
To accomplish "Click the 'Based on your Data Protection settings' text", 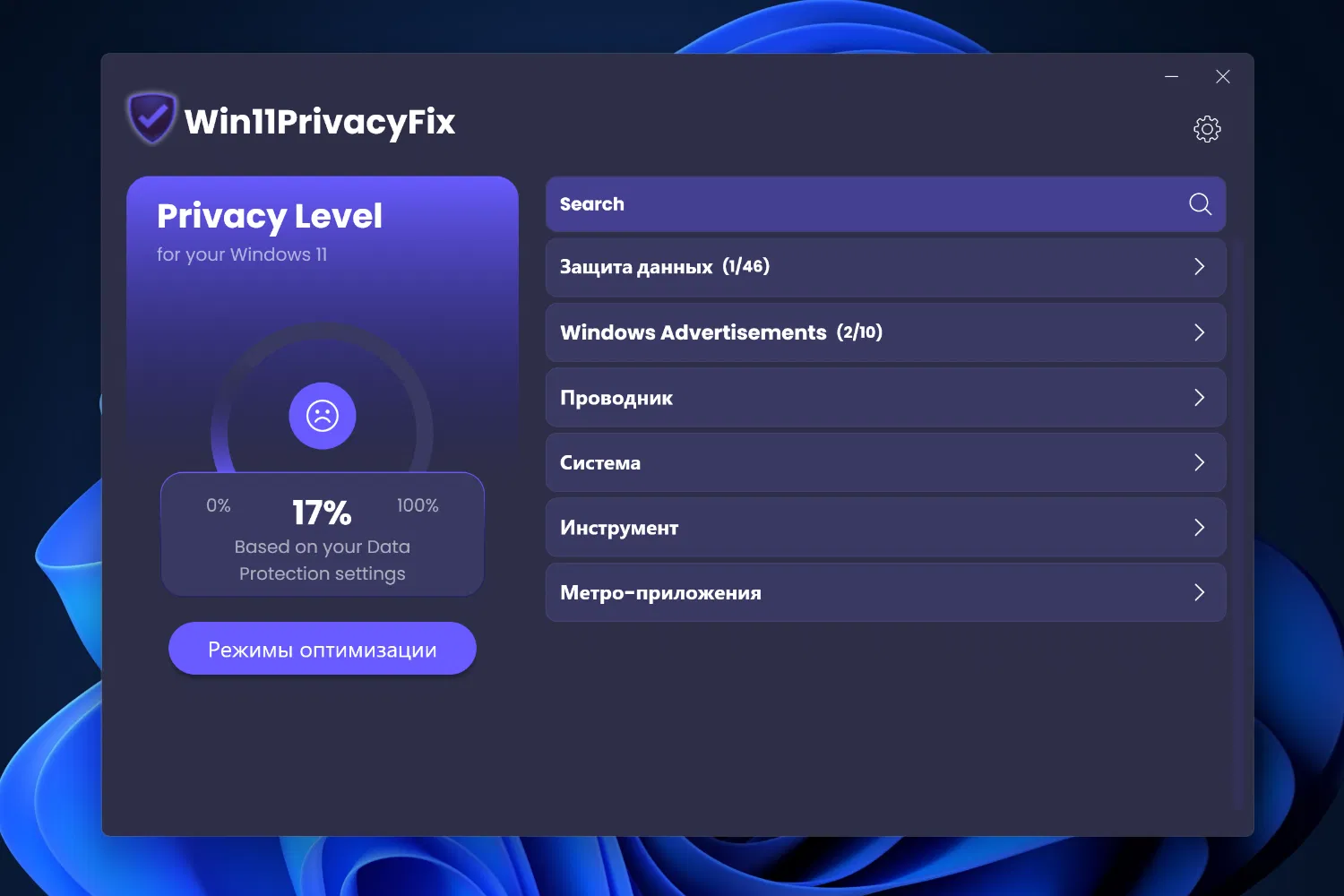I will point(323,560).
